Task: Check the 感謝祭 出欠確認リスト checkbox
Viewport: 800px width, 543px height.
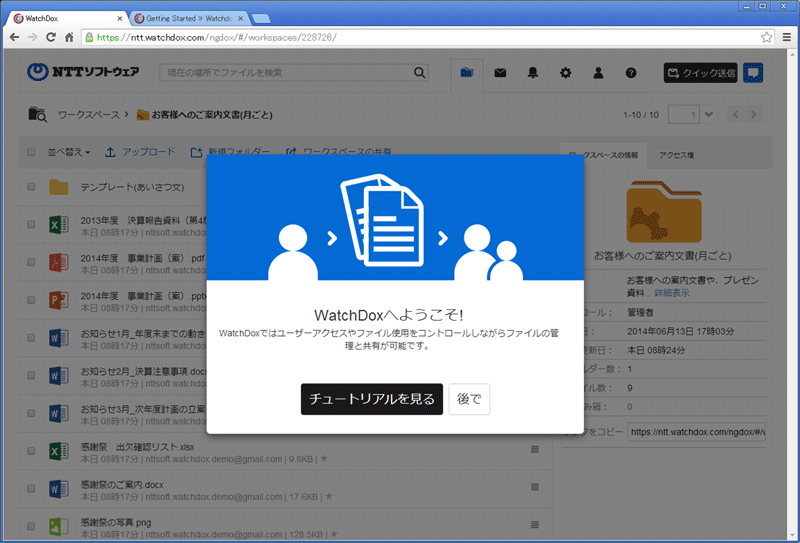Action: coord(31,451)
